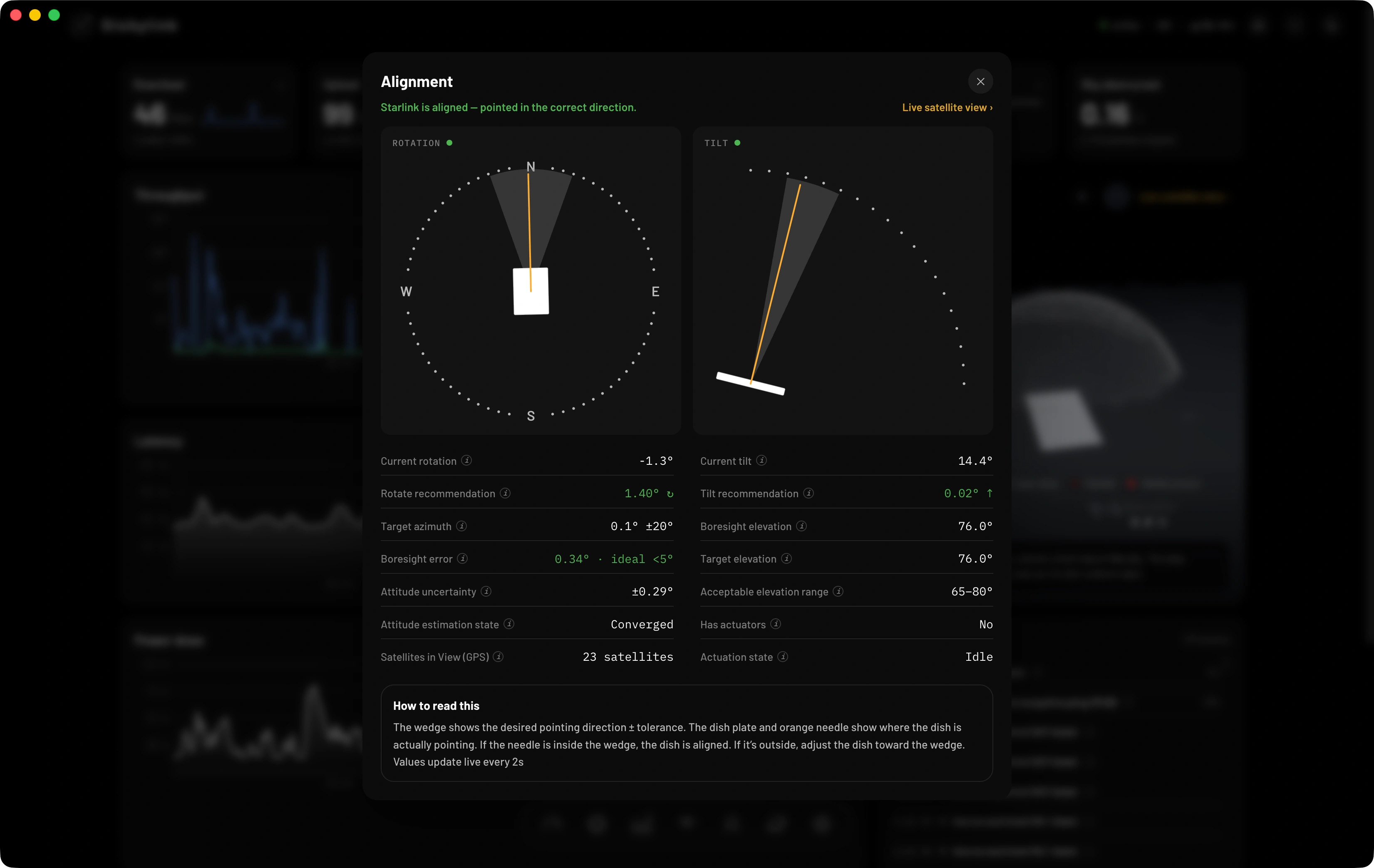Click the green Tilt status dot
Screen dimensions: 1374x868
pyautogui.click(x=737, y=143)
